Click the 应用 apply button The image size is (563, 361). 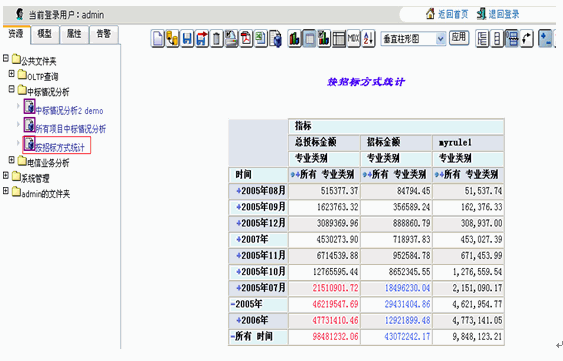459,37
